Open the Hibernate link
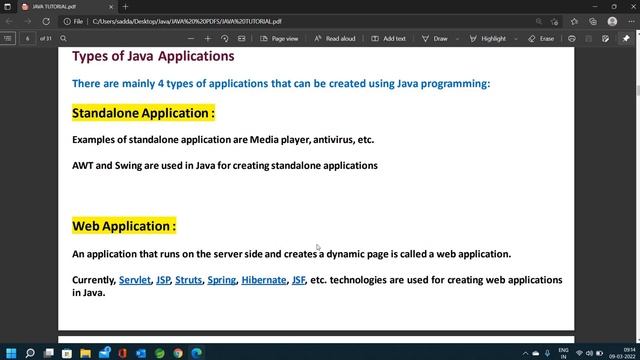The image size is (640, 360). point(264,280)
